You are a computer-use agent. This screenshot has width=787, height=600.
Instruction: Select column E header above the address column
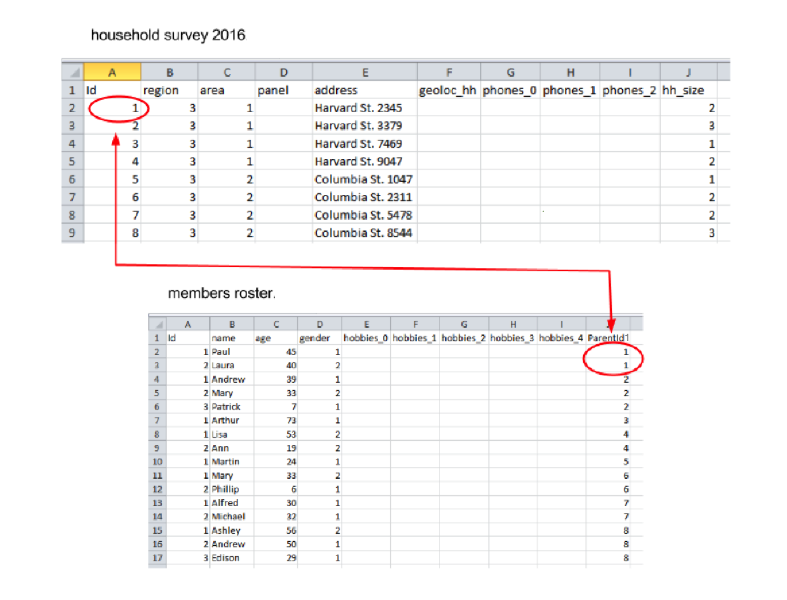[365, 73]
